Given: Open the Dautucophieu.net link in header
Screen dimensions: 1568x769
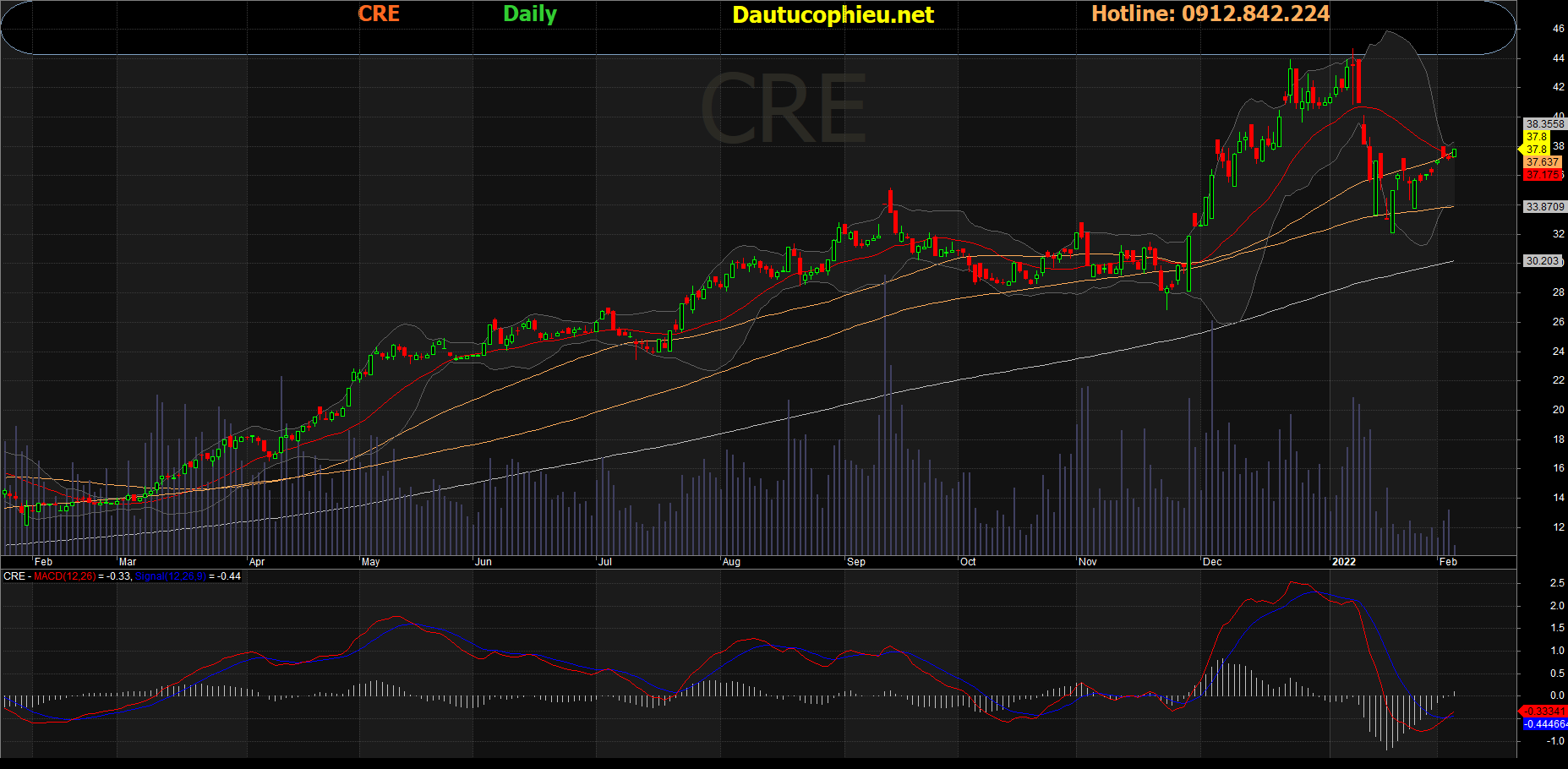Looking at the screenshot, I should point(833,15).
